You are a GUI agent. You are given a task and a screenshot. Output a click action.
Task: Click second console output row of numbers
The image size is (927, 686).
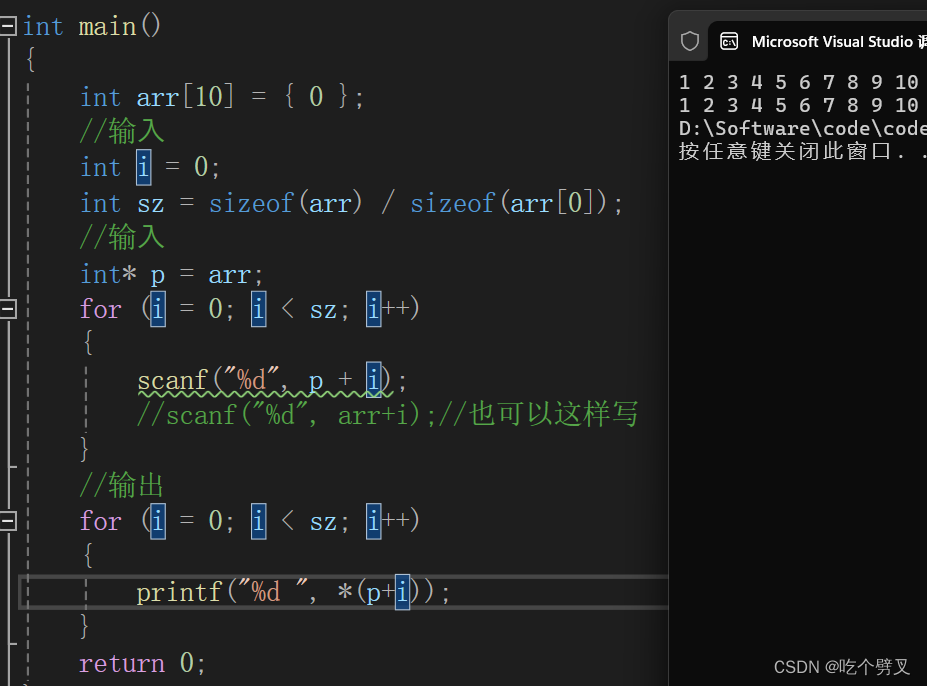pos(799,105)
